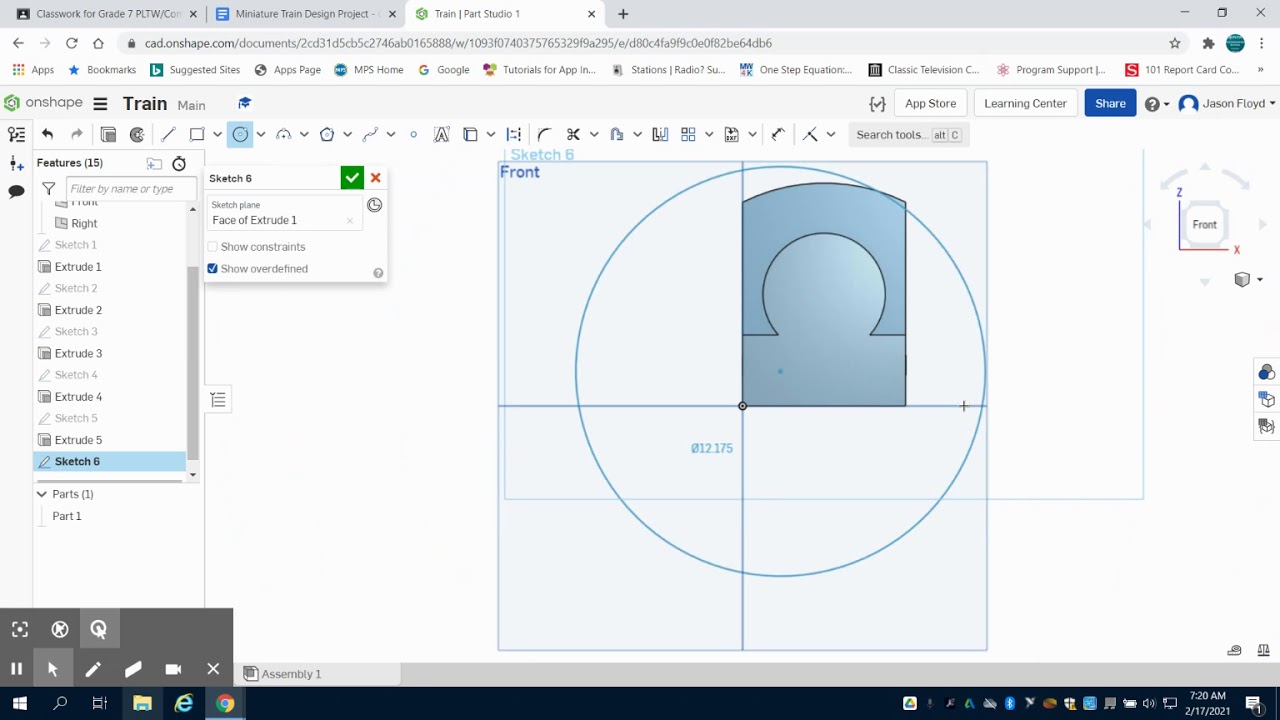Image resolution: width=1280 pixels, height=720 pixels.
Task: Open the feature list configuration icon
Action: coord(16,134)
